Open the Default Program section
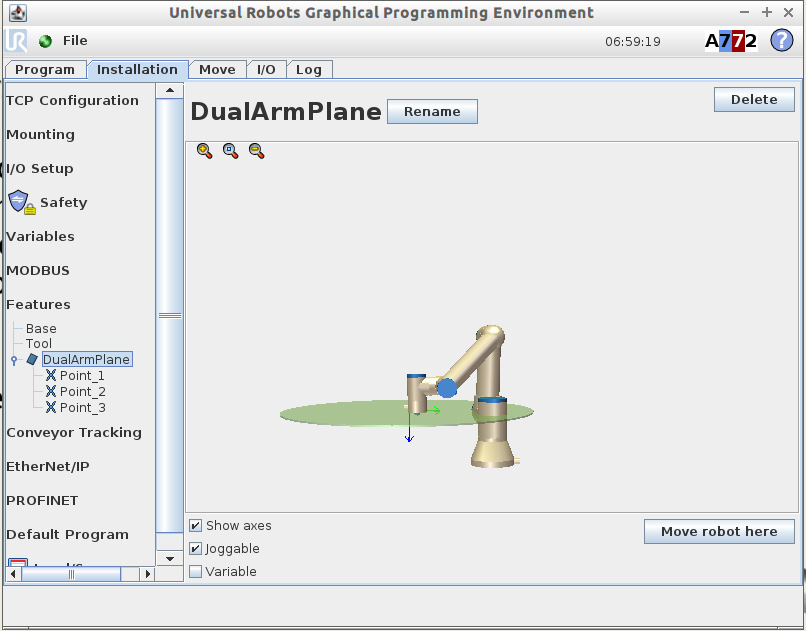Screen dimensions: 806x631 (x=67, y=534)
